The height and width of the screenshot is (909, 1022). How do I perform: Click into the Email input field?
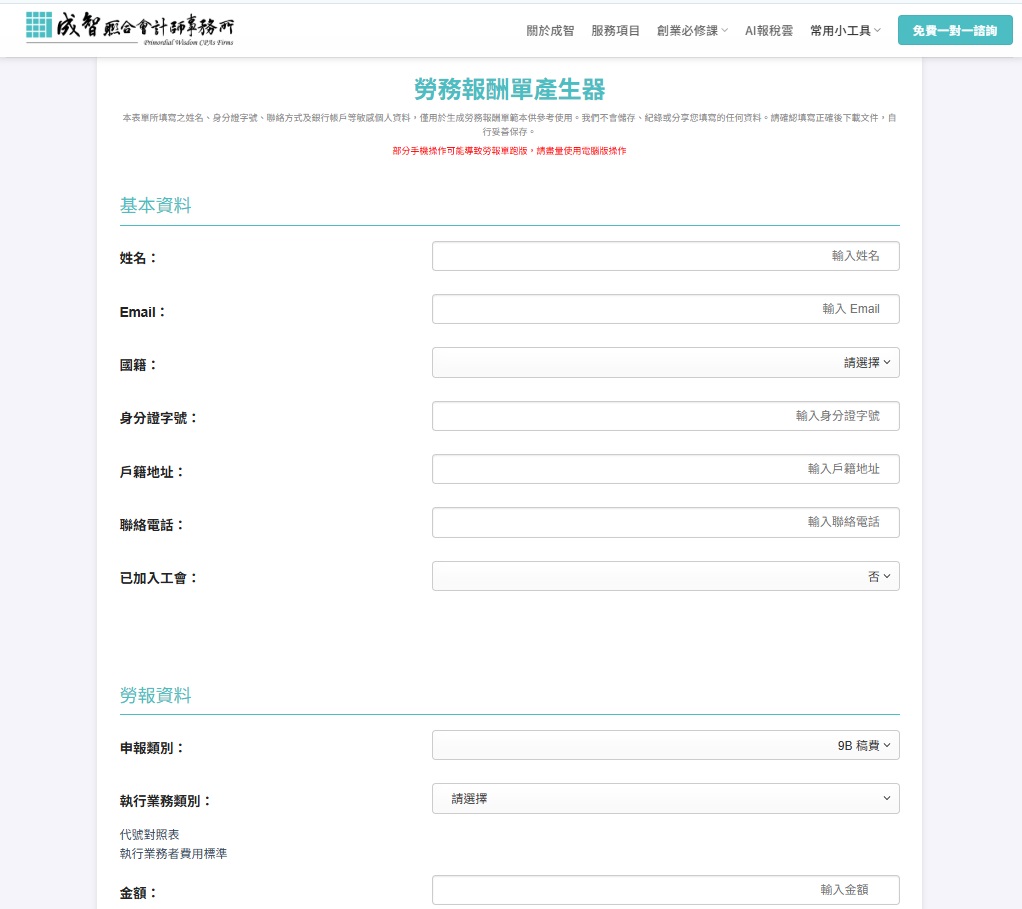(x=665, y=309)
